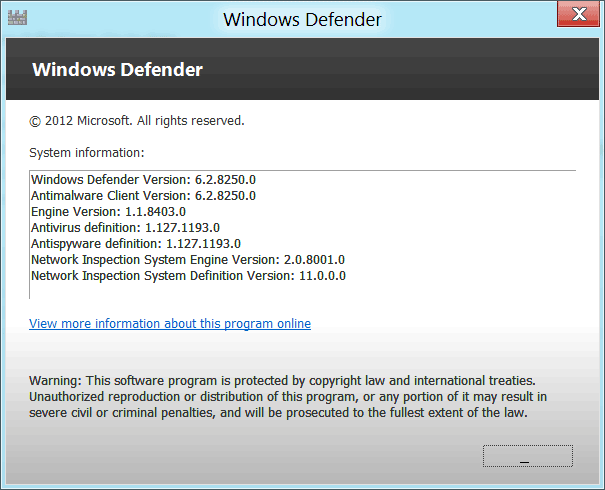Viewport: 605px width, 490px height.
Task: Click the copyright Warning paragraph text
Action: coord(288,397)
